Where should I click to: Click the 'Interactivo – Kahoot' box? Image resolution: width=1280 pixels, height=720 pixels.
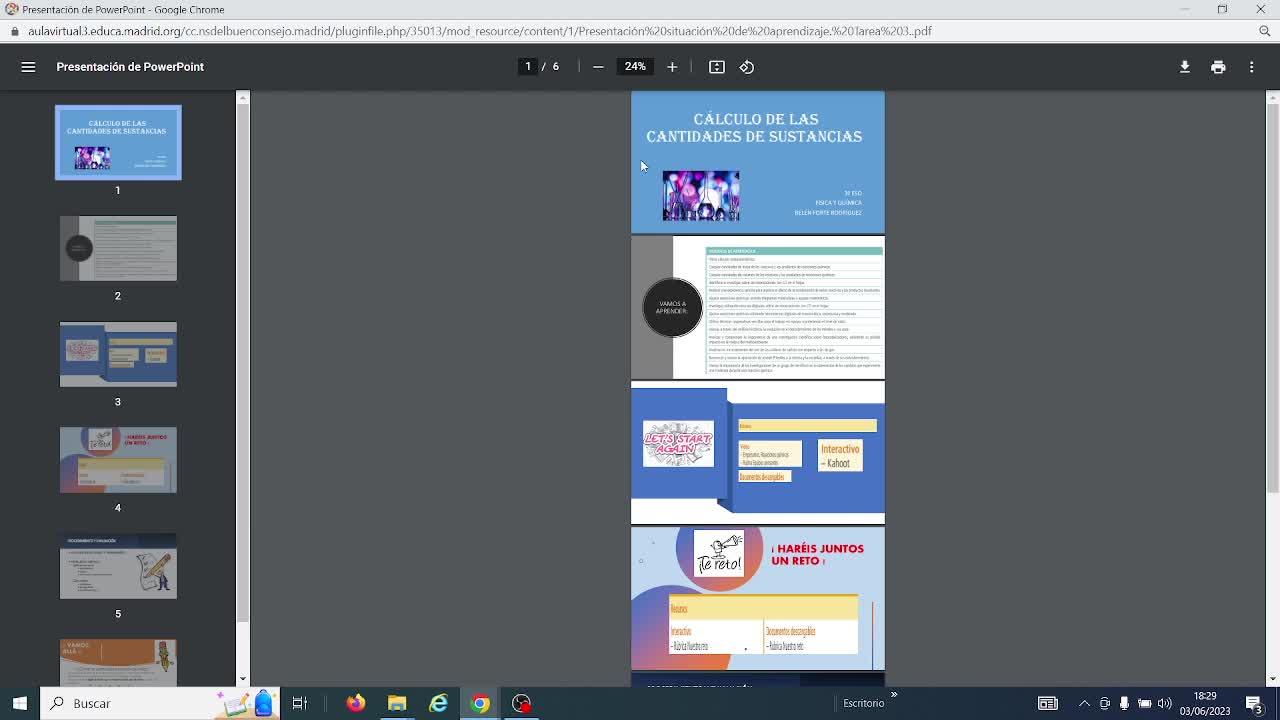coord(840,456)
